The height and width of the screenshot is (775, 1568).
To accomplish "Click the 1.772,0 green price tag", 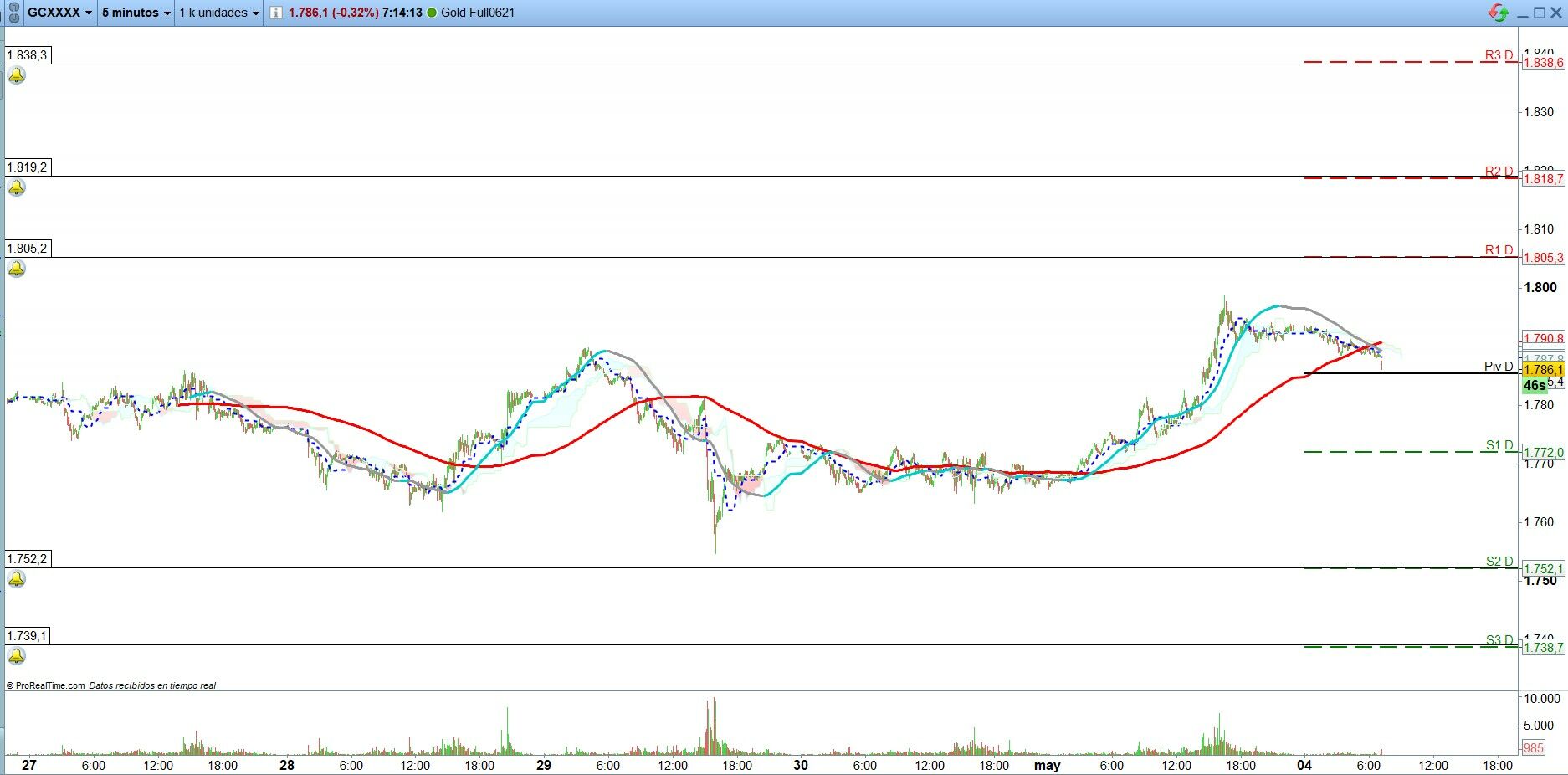I will tap(1543, 453).
